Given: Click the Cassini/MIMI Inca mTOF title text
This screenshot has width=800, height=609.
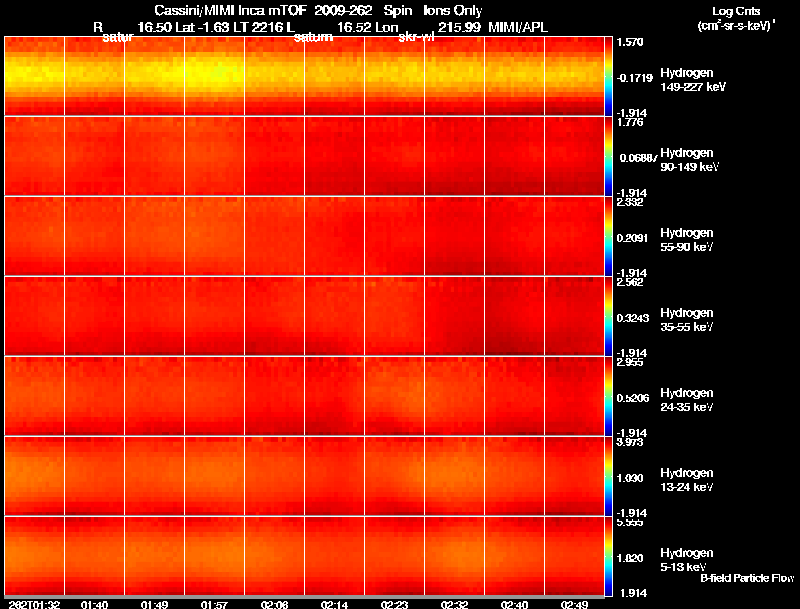Looking at the screenshot, I should point(230,11).
